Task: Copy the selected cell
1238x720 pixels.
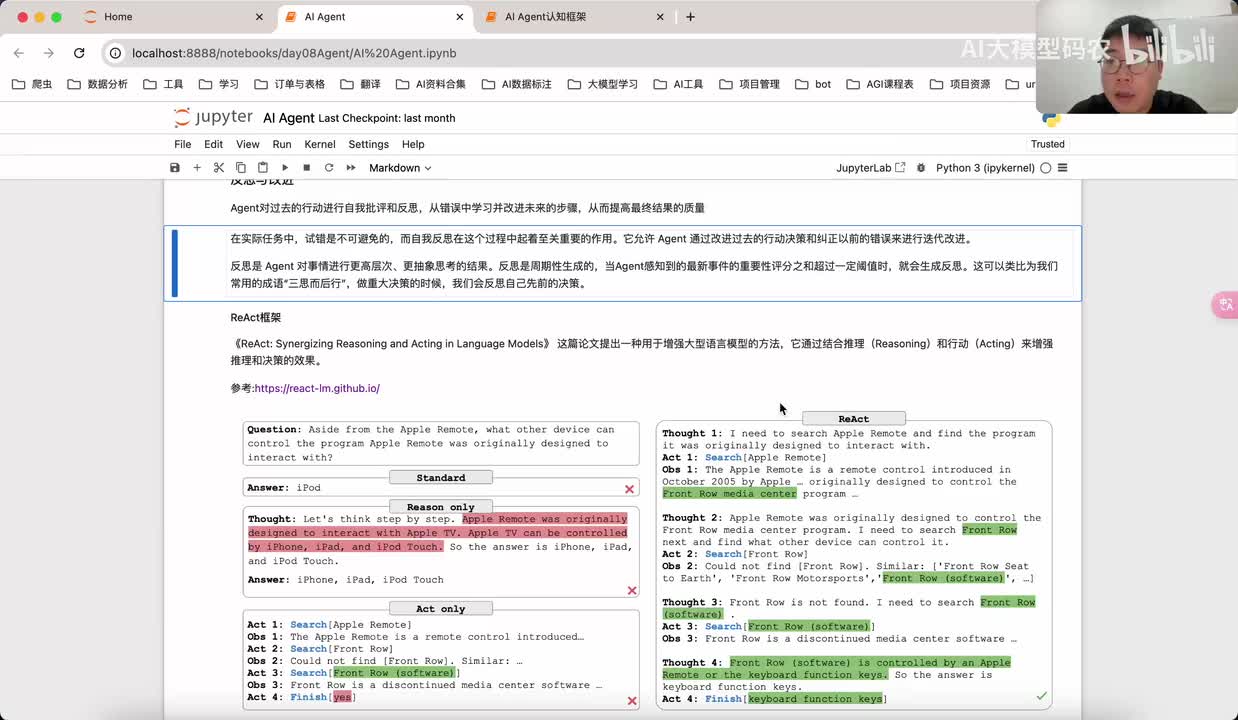Action: pos(241,168)
